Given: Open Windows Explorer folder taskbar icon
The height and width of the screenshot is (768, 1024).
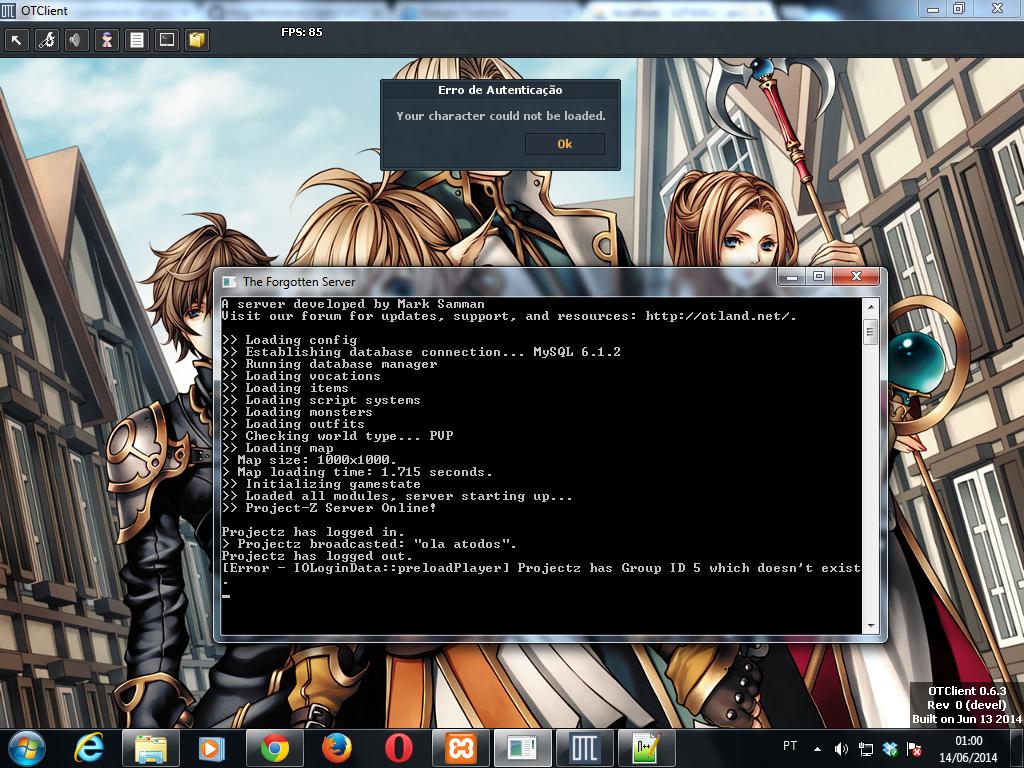Looking at the screenshot, I should pos(151,748).
